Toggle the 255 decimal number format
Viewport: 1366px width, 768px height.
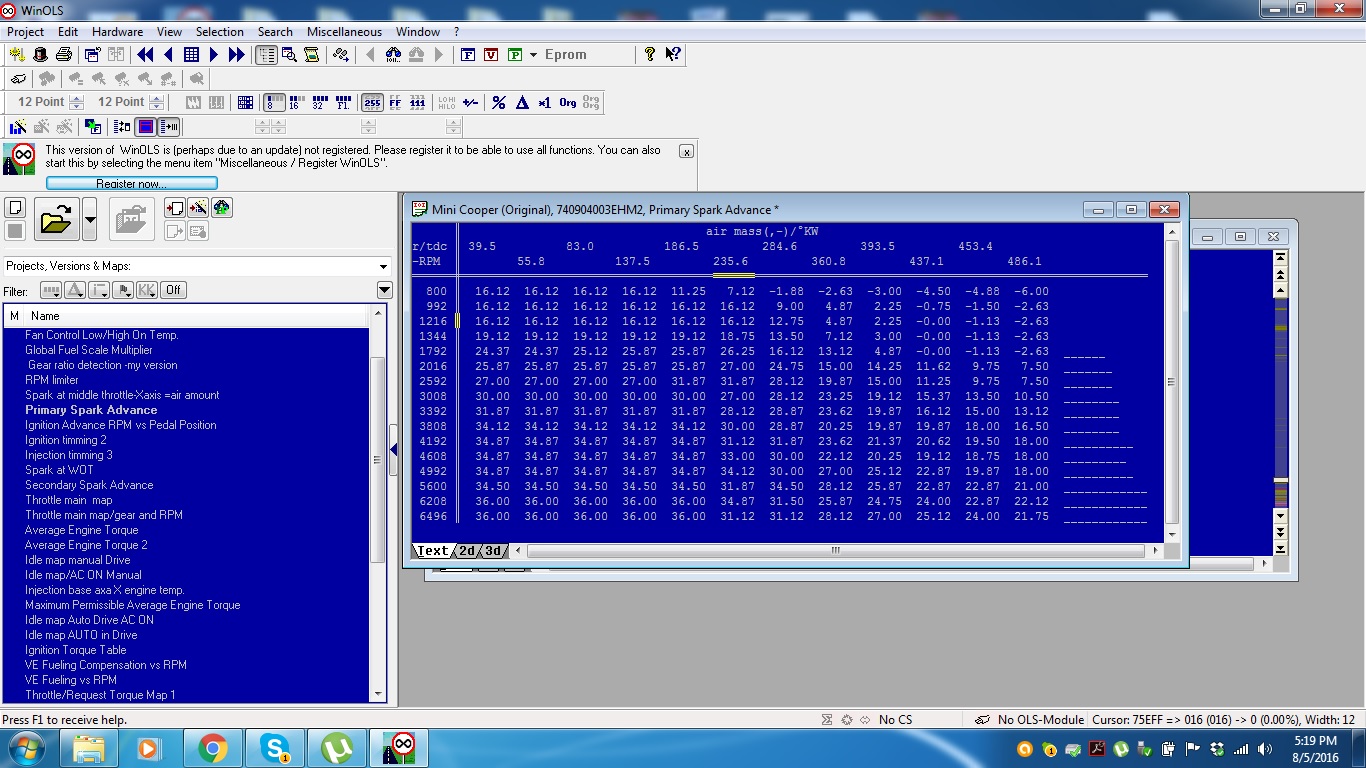(372, 102)
